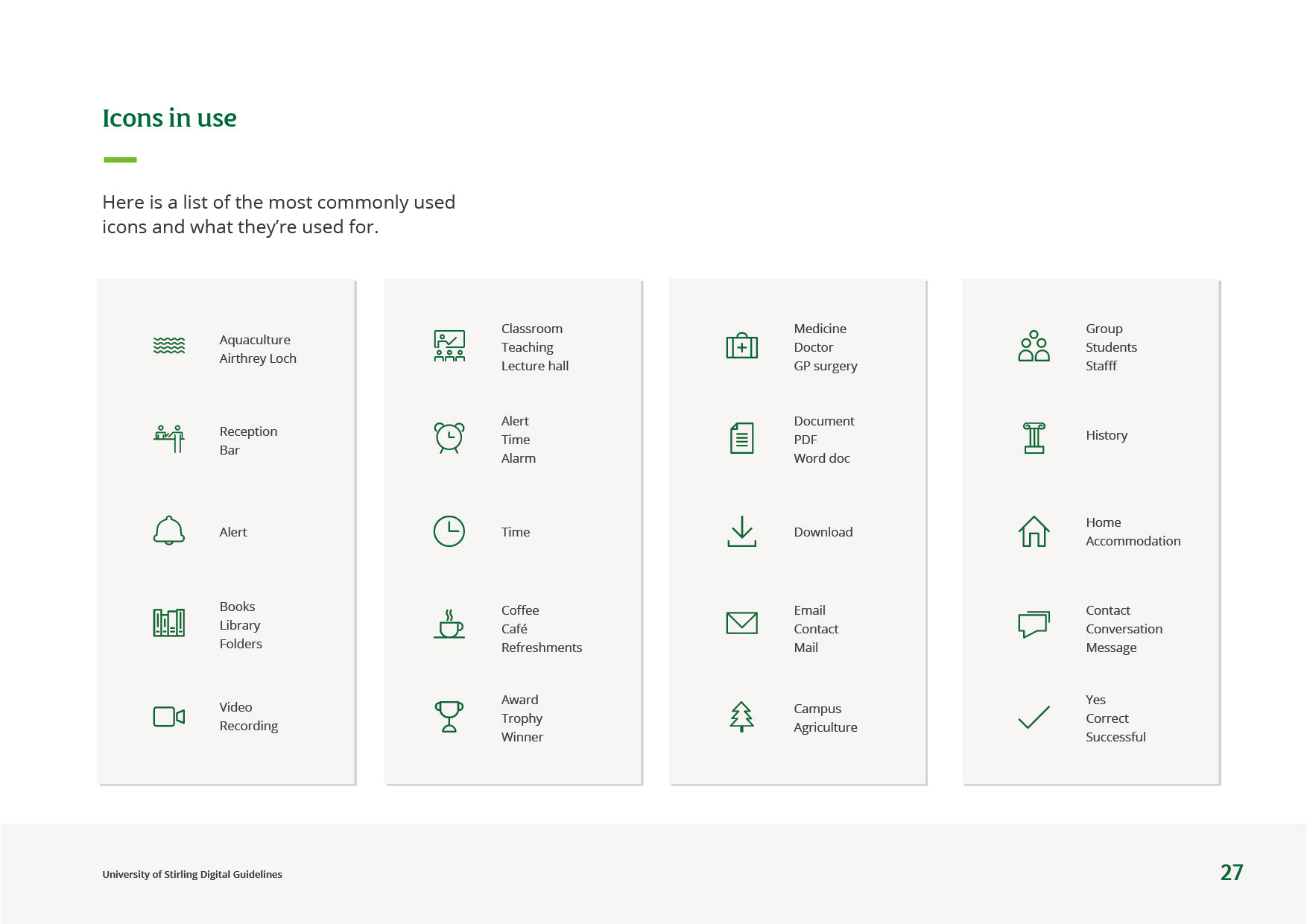Viewport: 1307px width, 924px height.
Task: Select the 'Folders' label
Action: pos(241,644)
